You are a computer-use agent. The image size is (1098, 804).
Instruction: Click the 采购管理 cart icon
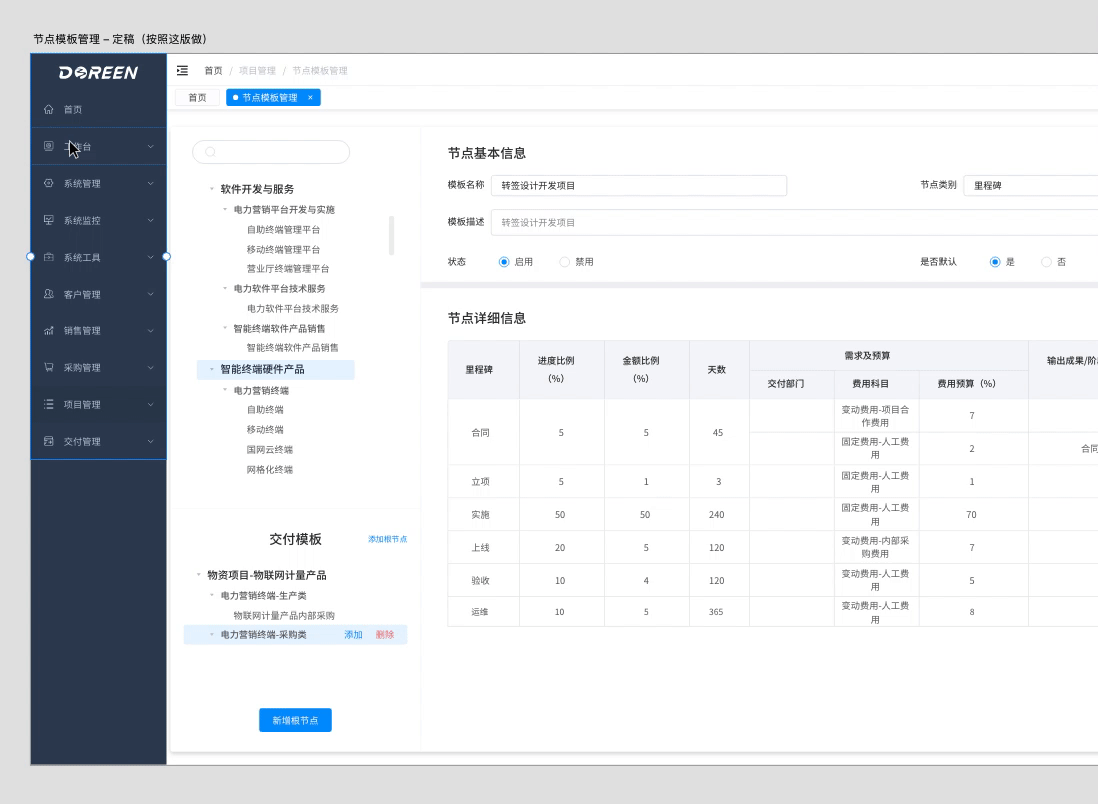click(x=48, y=367)
